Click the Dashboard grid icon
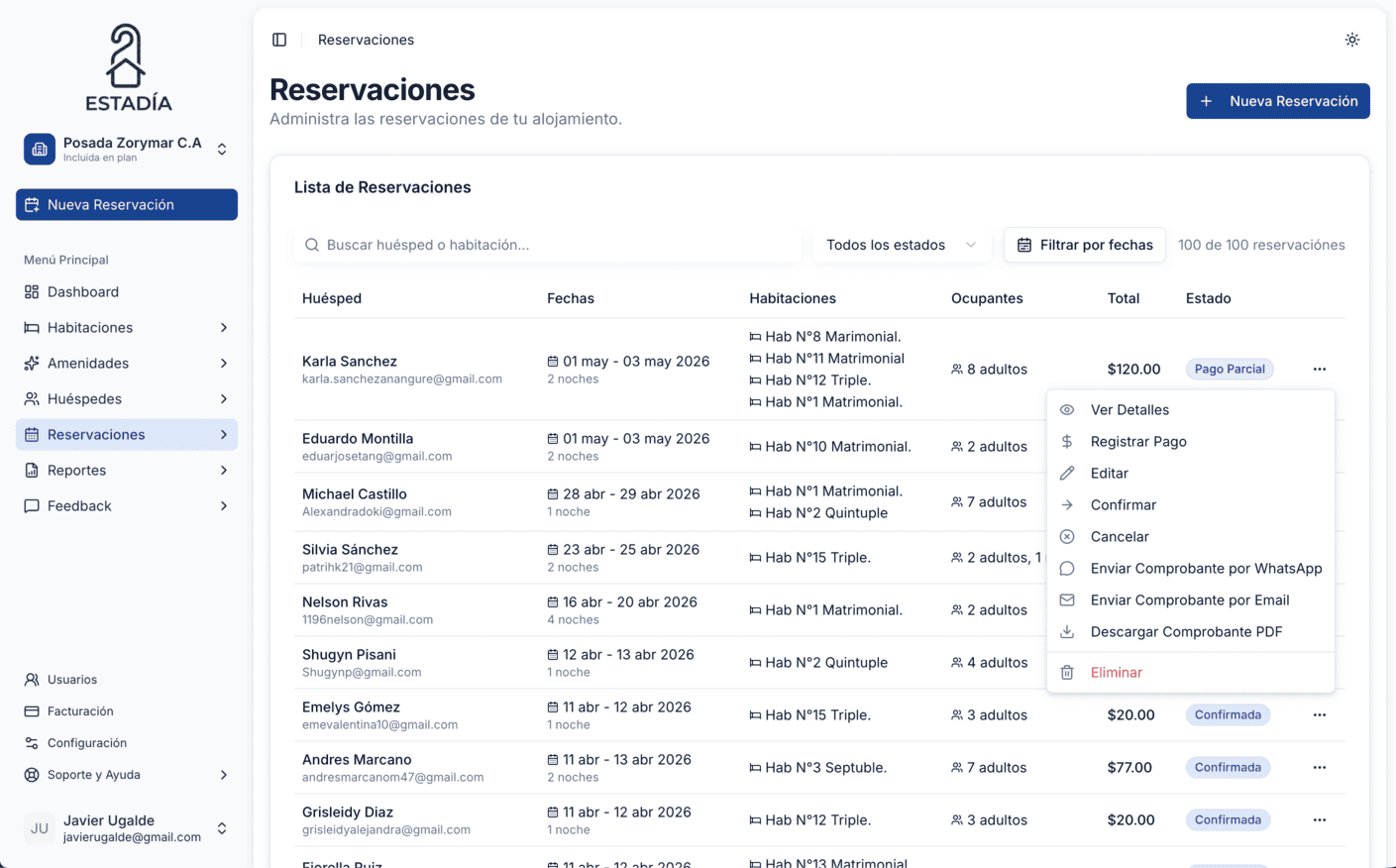This screenshot has height=868, width=1396. (32, 291)
